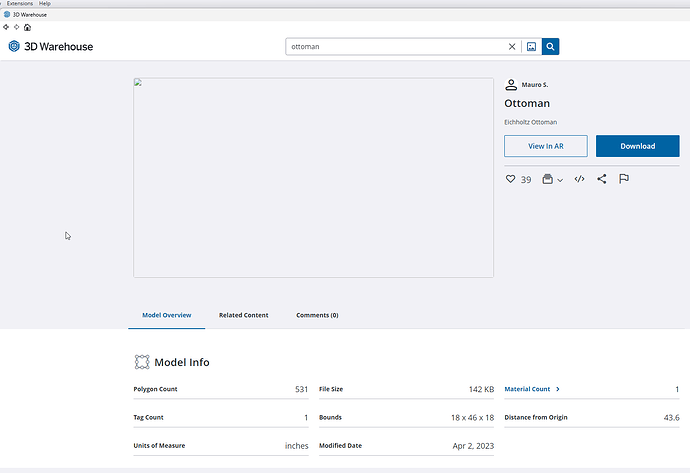The height and width of the screenshot is (473, 690).
Task: Click the Model Info section icon
Action: [x=142, y=362]
